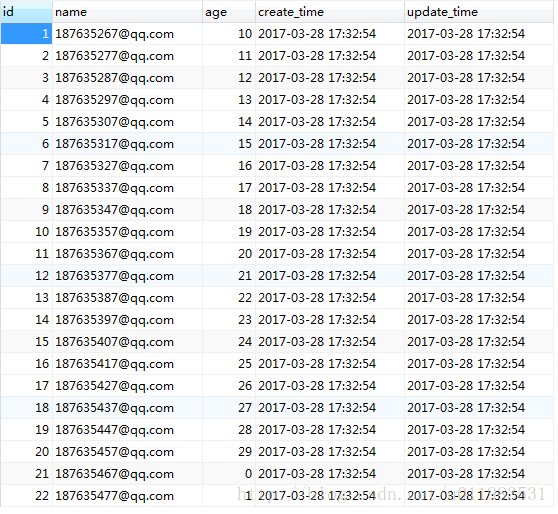Choose name cell 187635377@qq.com
This screenshot has width=558, height=514.
point(127,276)
